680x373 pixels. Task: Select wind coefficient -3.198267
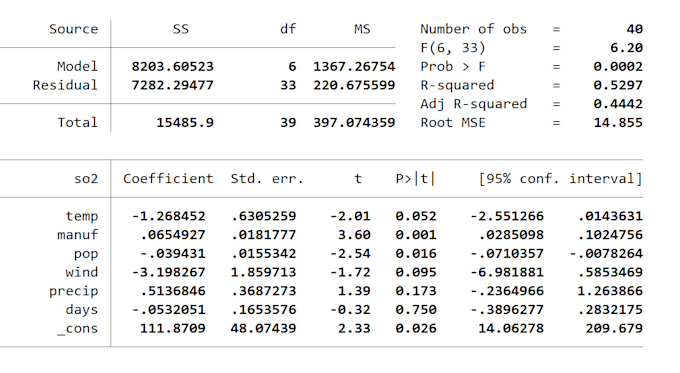coord(169,272)
